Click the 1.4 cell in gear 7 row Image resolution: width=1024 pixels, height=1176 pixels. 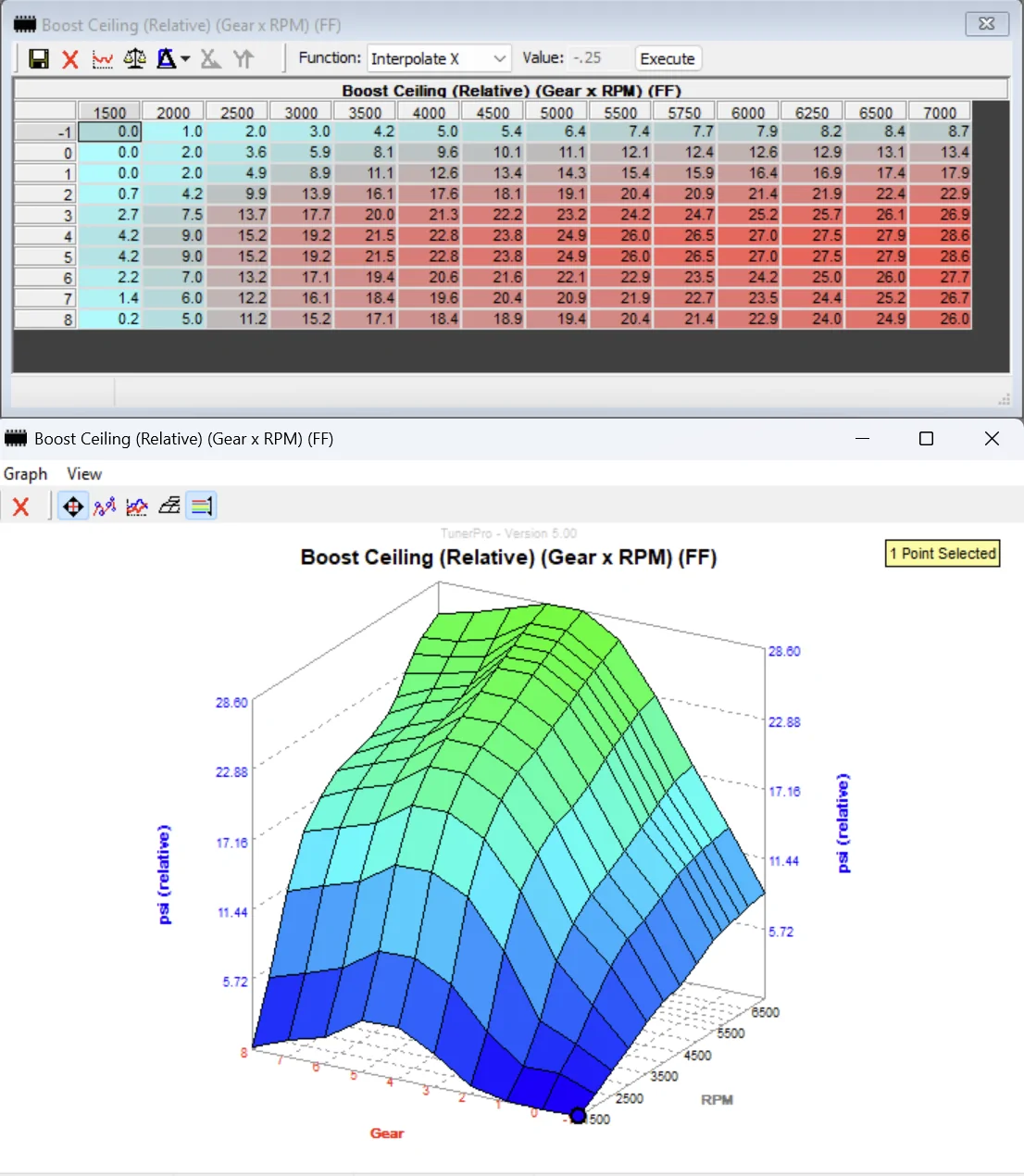tap(110, 298)
